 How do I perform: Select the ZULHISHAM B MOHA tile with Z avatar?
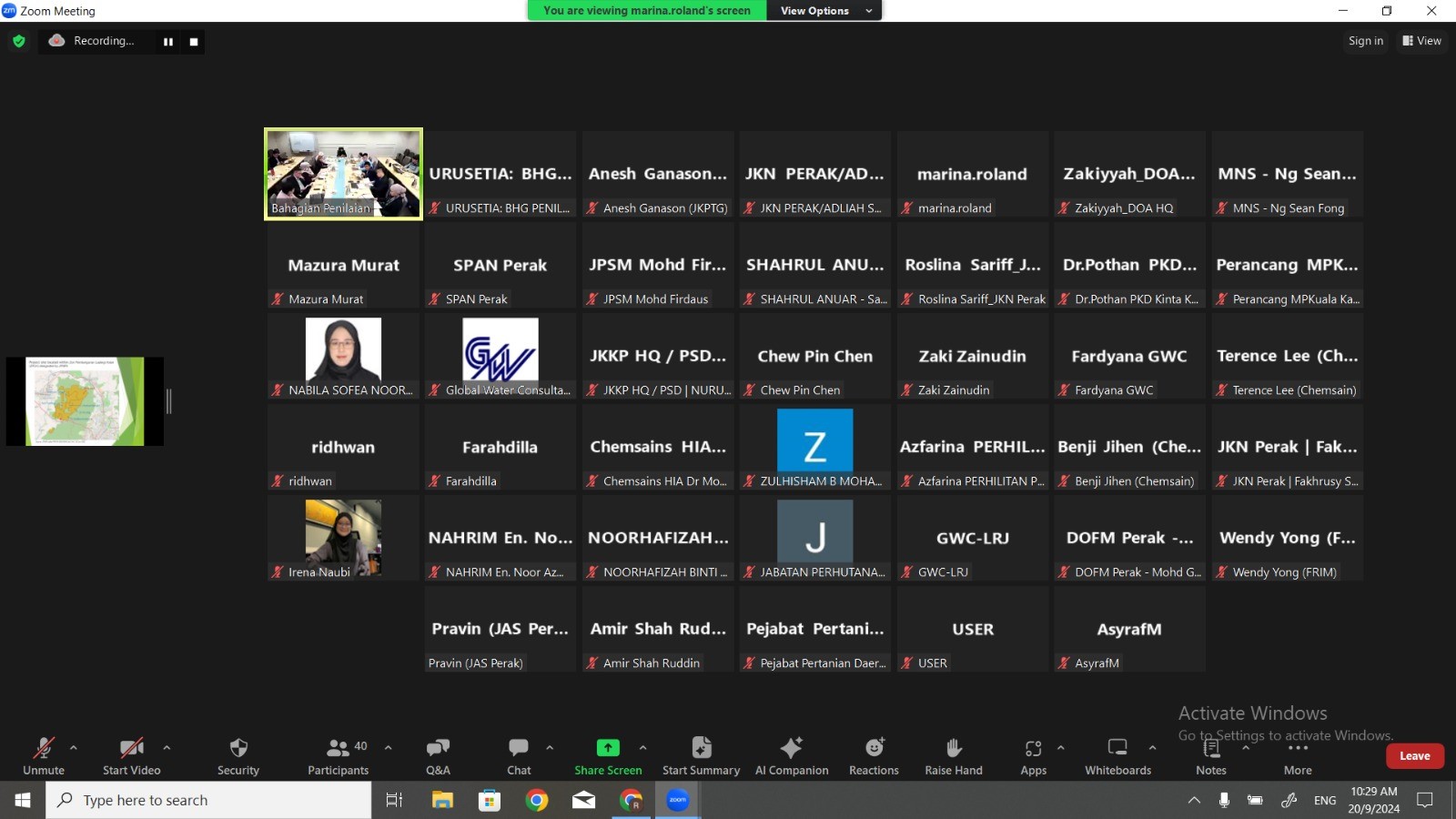pyautogui.click(x=814, y=447)
